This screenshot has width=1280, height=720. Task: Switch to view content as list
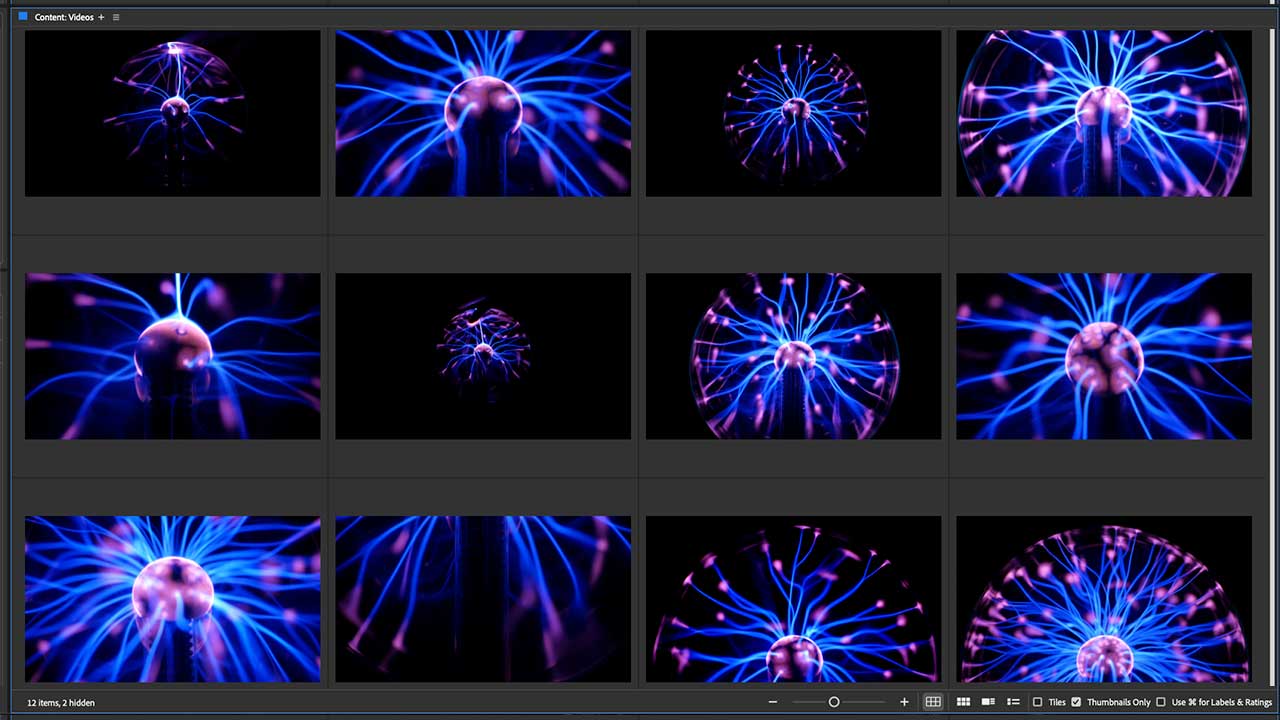pos(1013,702)
